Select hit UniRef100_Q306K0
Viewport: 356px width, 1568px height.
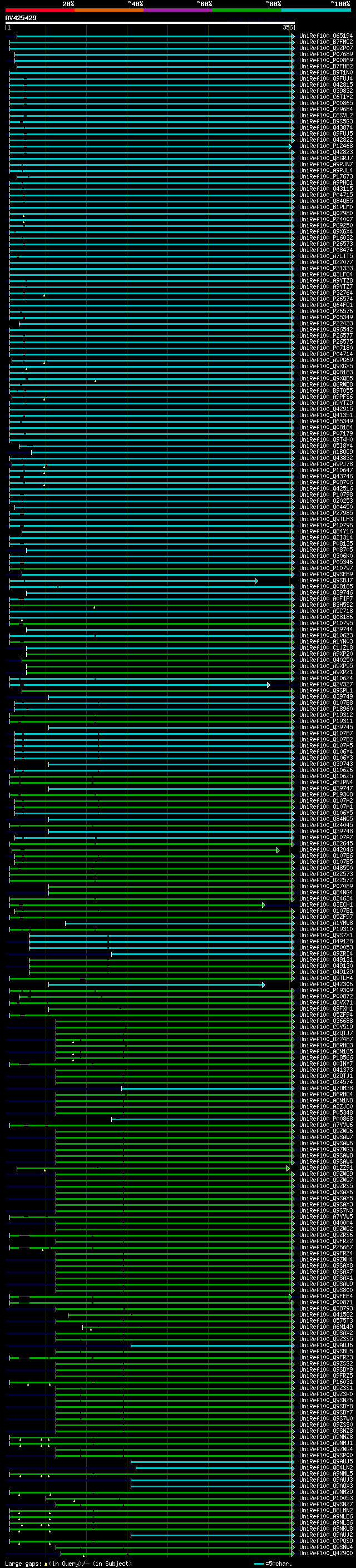point(326,556)
